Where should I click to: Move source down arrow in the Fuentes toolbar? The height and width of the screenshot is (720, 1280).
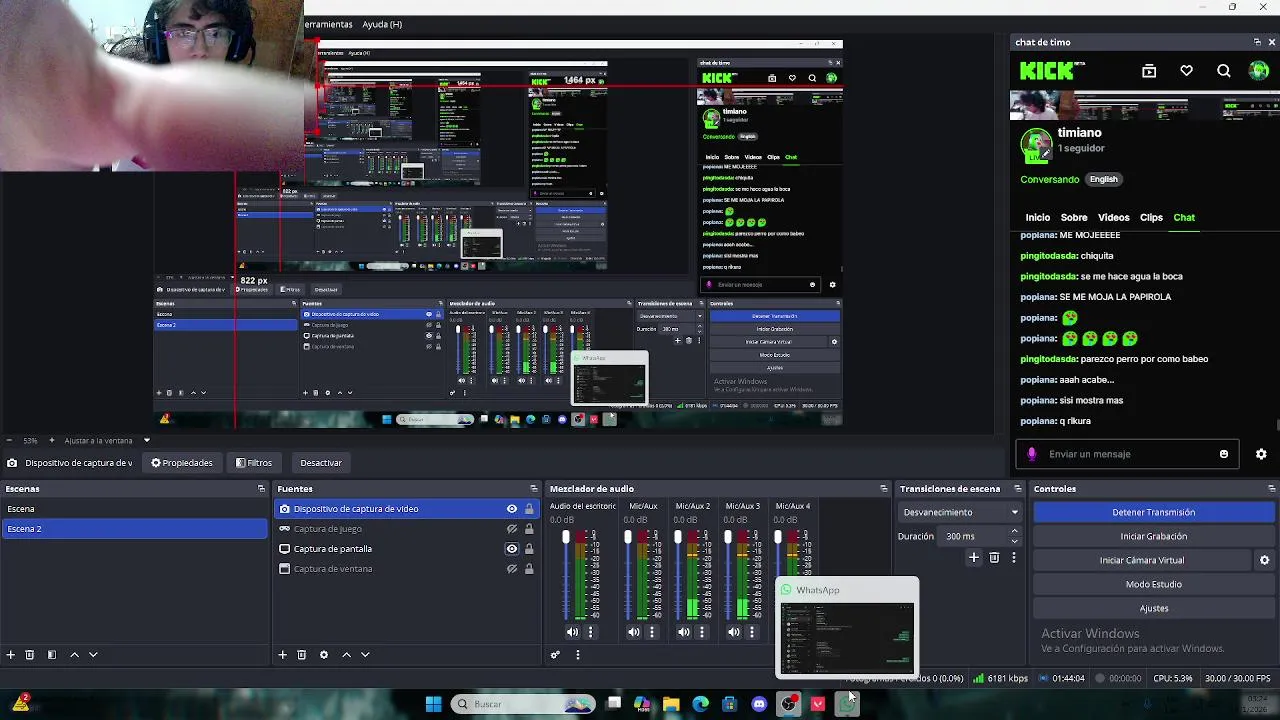(365, 655)
